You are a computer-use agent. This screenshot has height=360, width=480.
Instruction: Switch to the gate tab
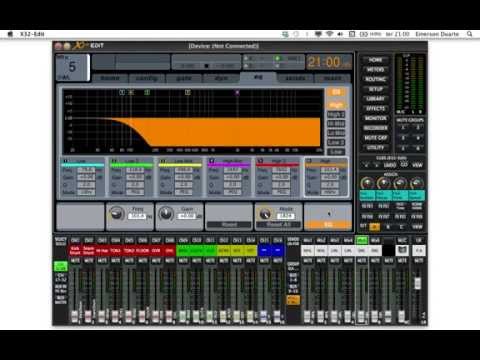point(184,78)
